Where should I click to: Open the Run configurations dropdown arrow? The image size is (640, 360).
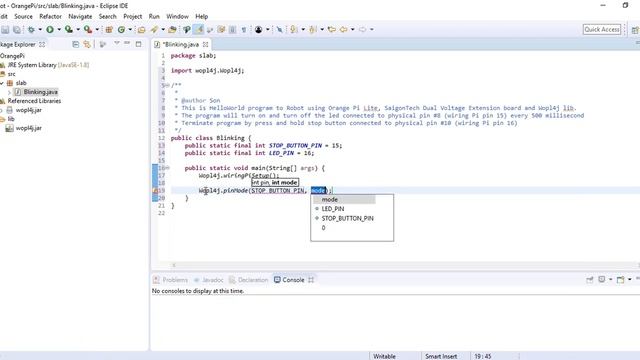59,29
